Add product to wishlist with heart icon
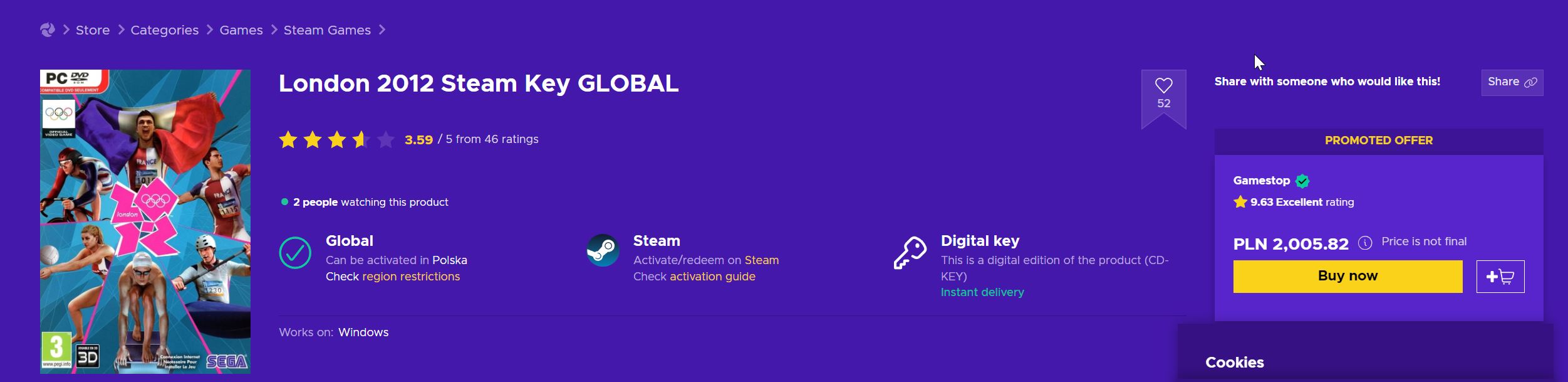The image size is (1568, 382). pos(1163,85)
